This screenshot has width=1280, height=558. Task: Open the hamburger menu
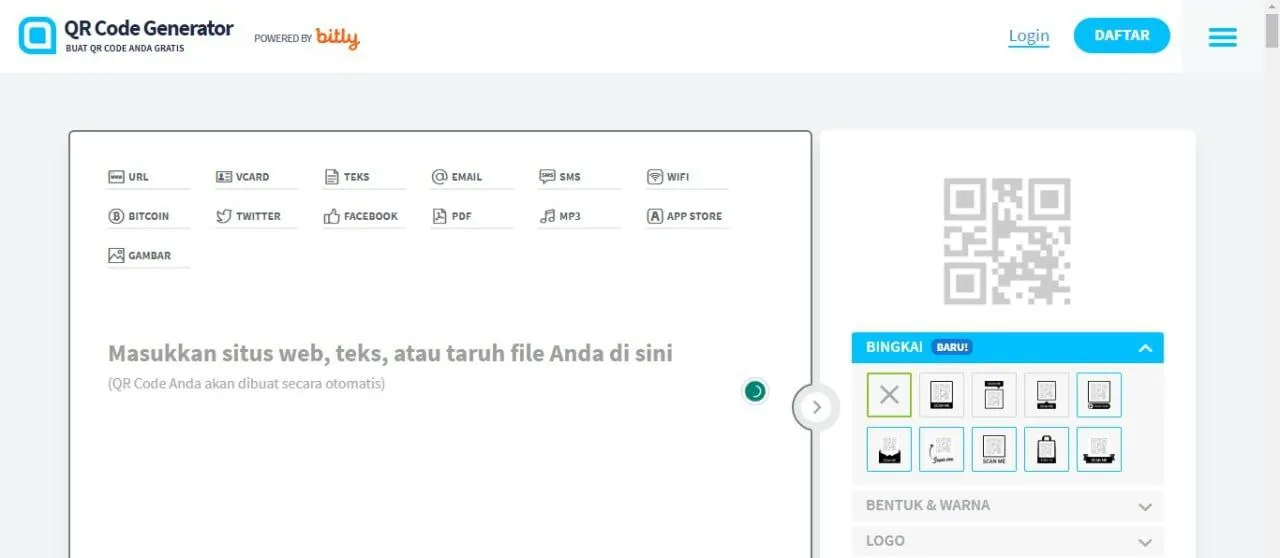[x=1222, y=37]
